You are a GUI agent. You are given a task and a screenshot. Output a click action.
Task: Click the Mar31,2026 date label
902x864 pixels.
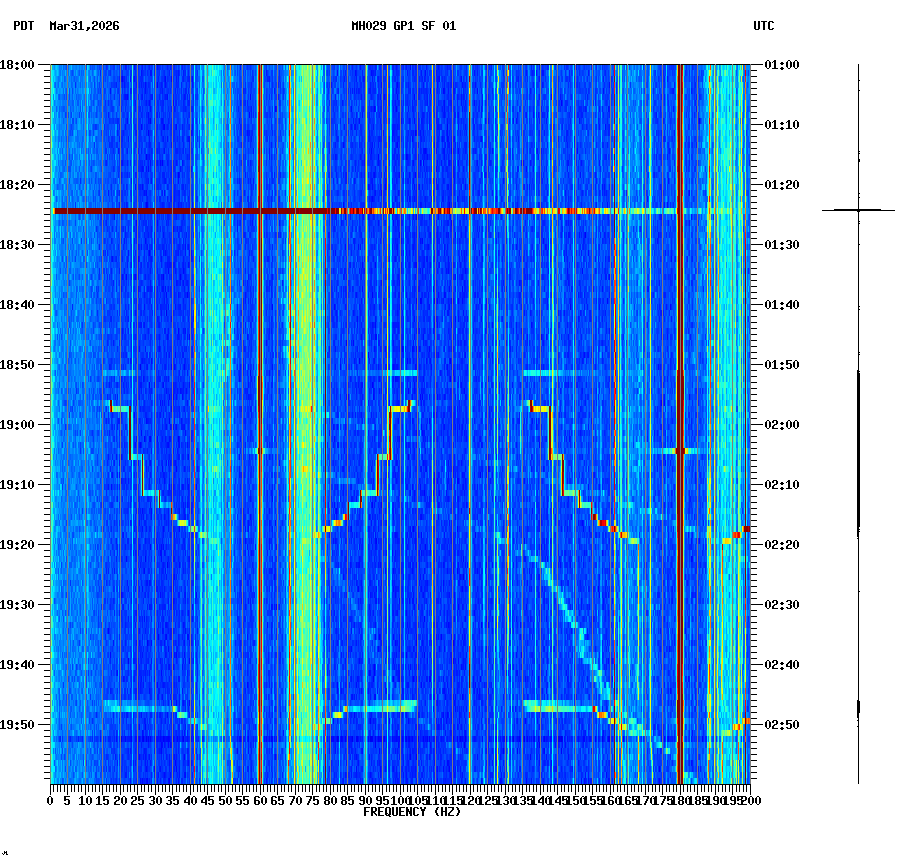point(83,27)
